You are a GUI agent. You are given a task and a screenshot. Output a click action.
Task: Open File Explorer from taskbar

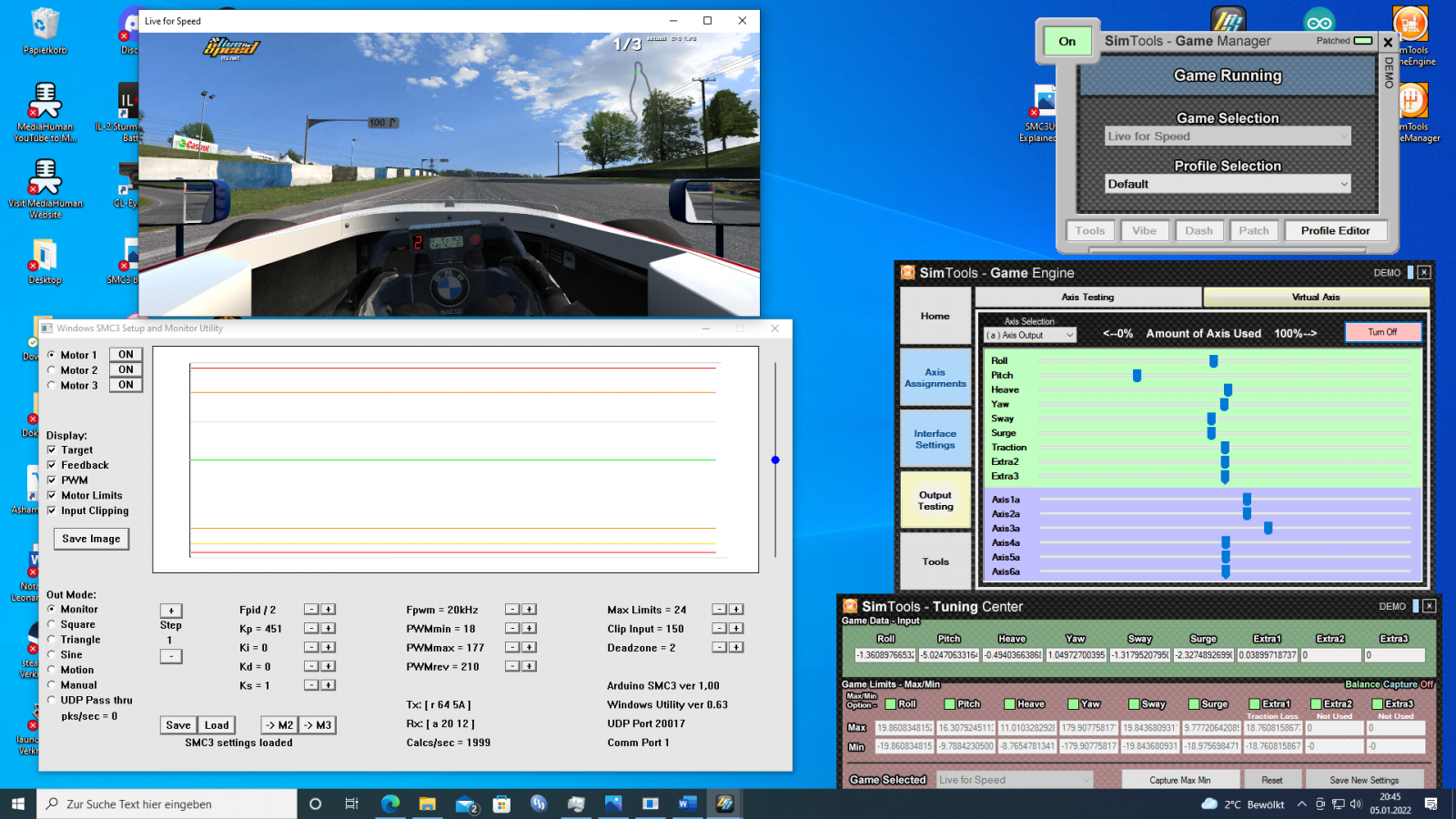pyautogui.click(x=428, y=804)
